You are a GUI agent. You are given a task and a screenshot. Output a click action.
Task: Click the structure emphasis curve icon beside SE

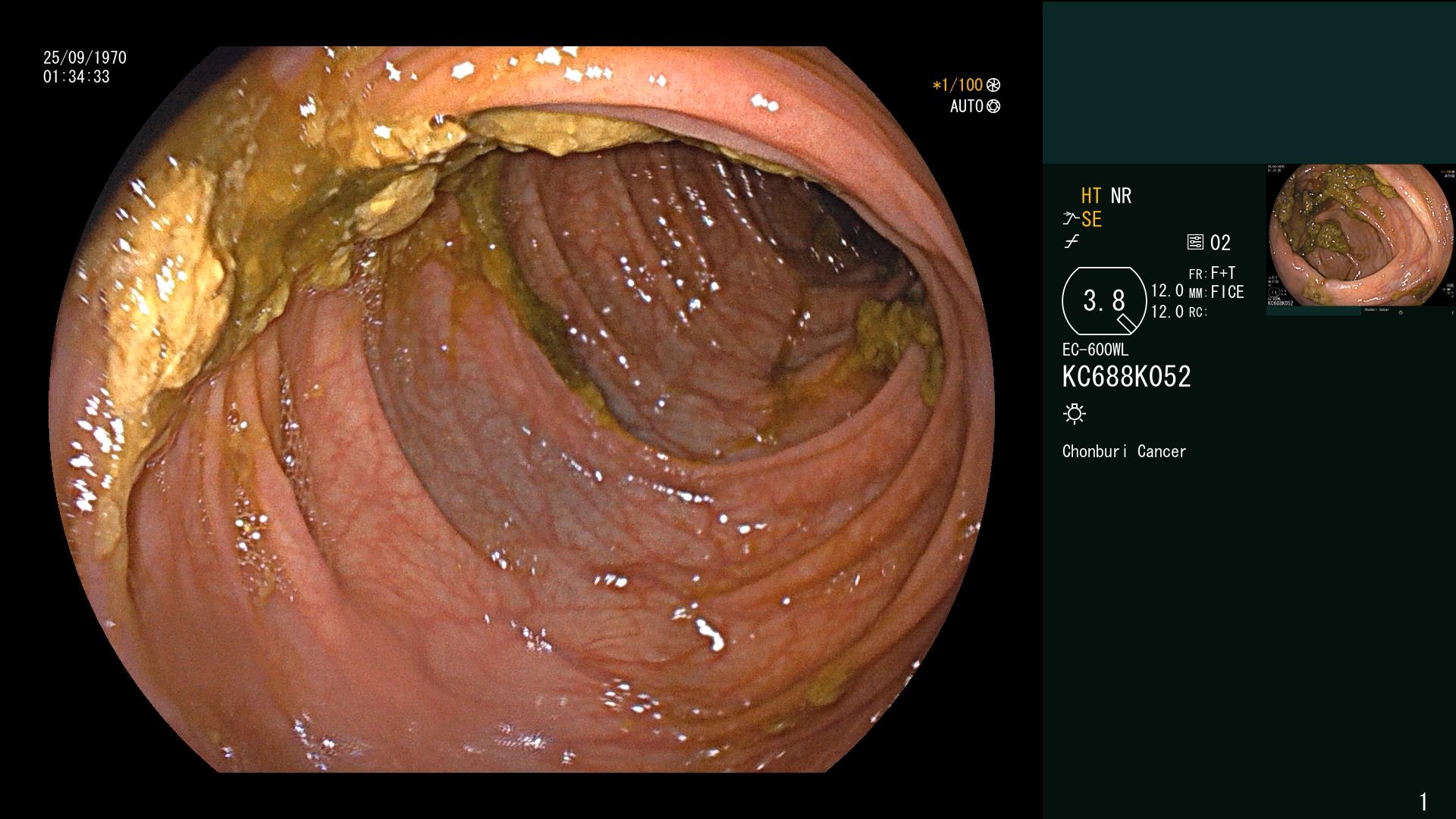(1071, 219)
